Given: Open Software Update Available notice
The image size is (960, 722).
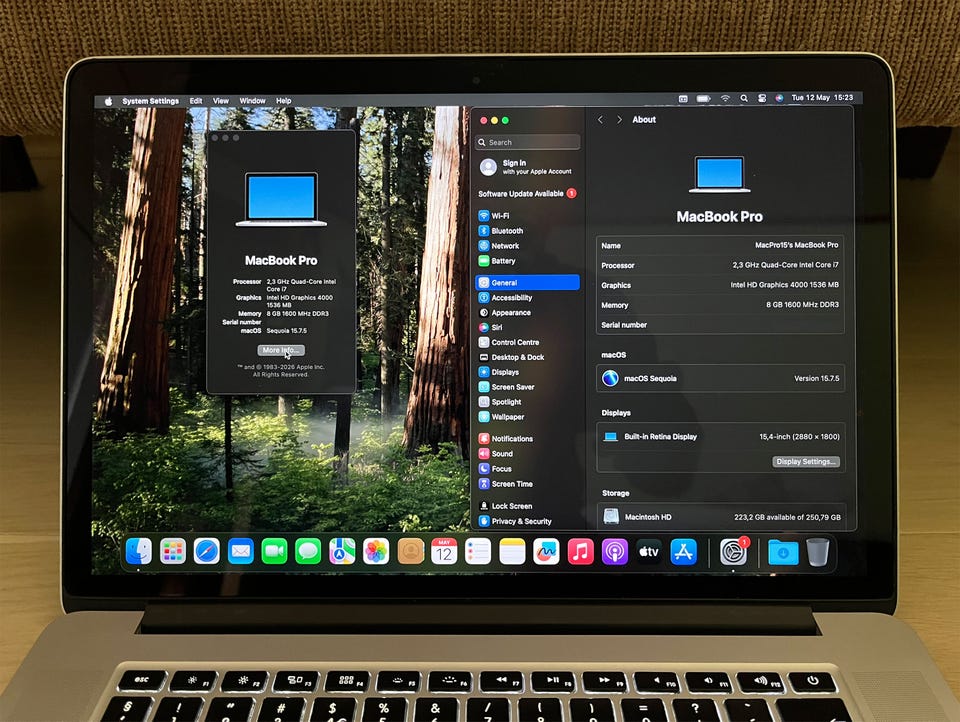Looking at the screenshot, I should [x=527, y=194].
